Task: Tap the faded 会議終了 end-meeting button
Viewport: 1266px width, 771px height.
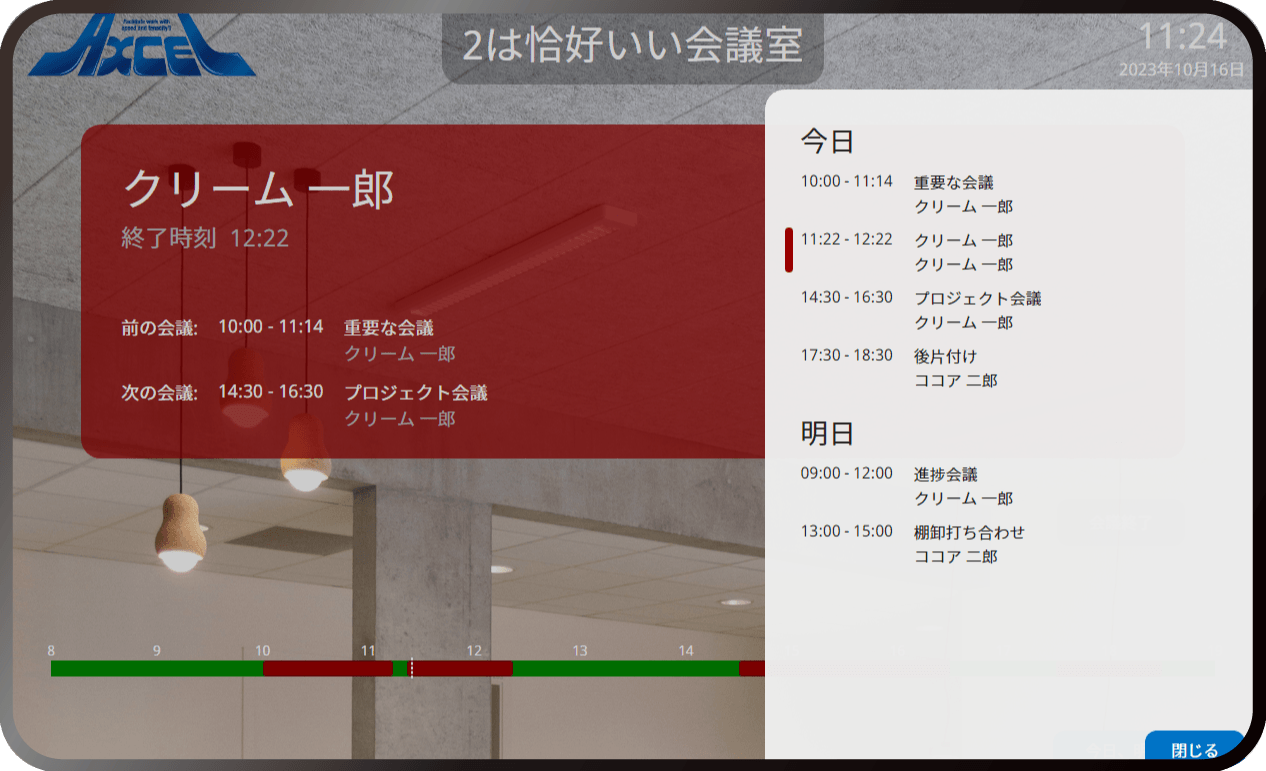Action: point(1120,521)
